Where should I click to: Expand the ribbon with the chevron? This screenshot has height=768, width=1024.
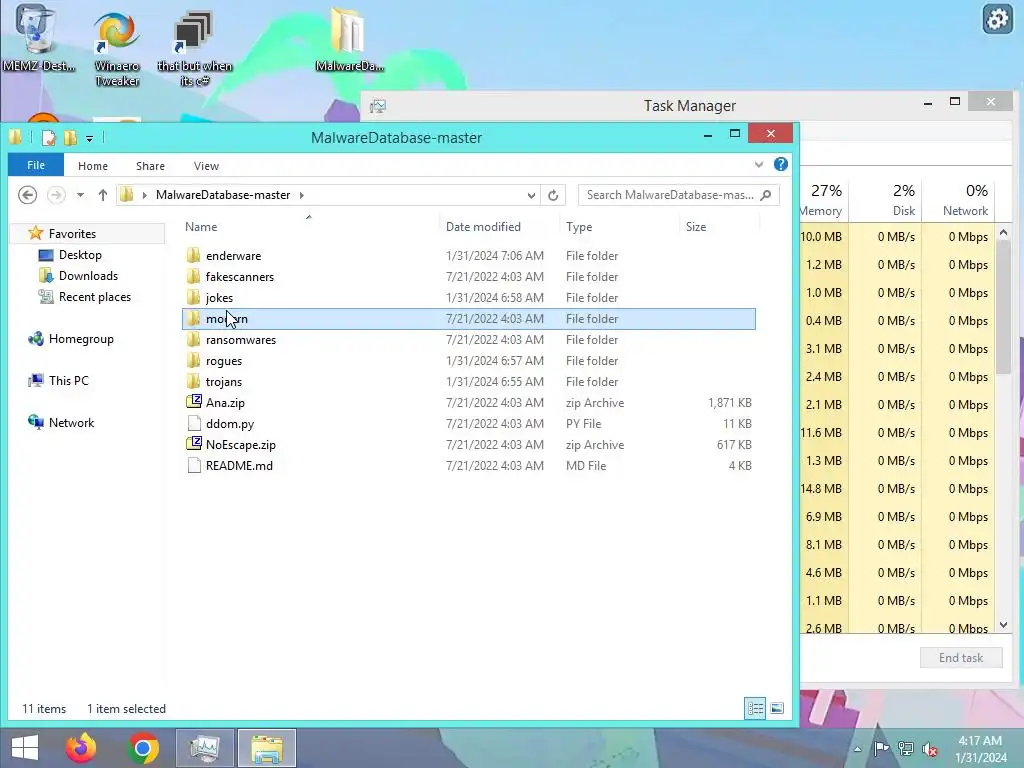(759, 165)
